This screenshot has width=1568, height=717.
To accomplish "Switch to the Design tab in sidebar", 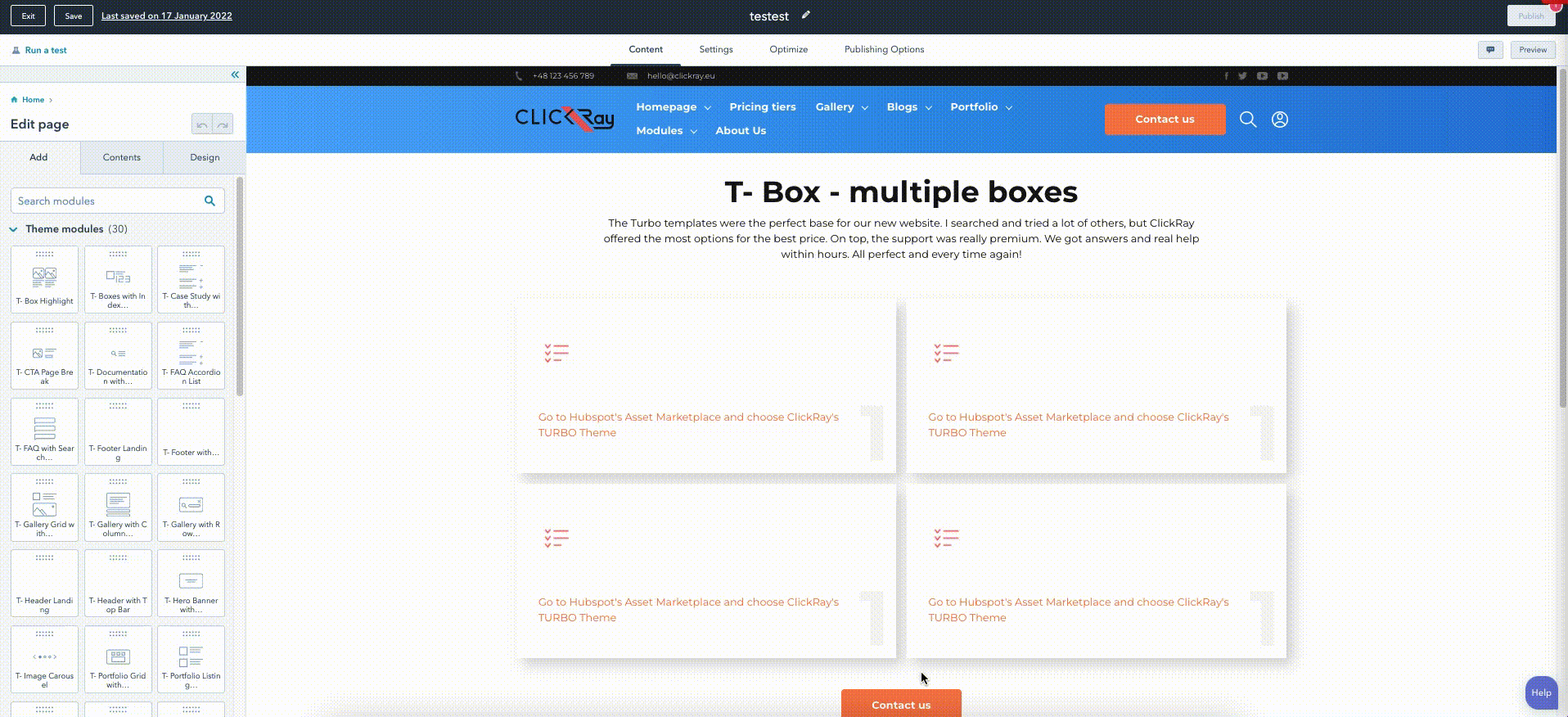I will click(205, 157).
